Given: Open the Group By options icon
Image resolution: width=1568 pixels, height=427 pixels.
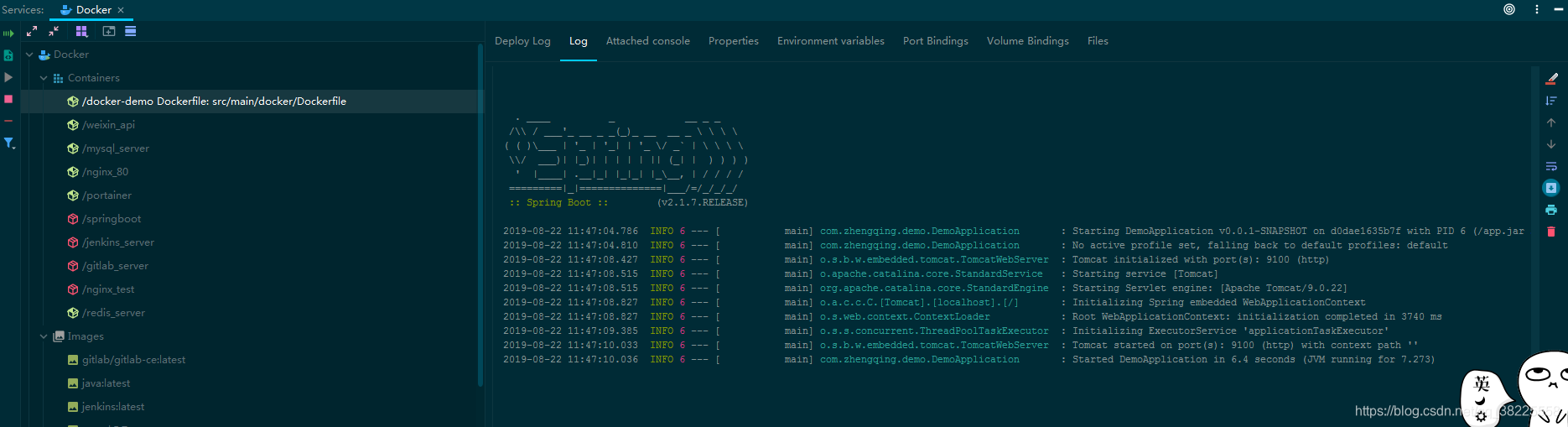Looking at the screenshot, I should [81, 31].
